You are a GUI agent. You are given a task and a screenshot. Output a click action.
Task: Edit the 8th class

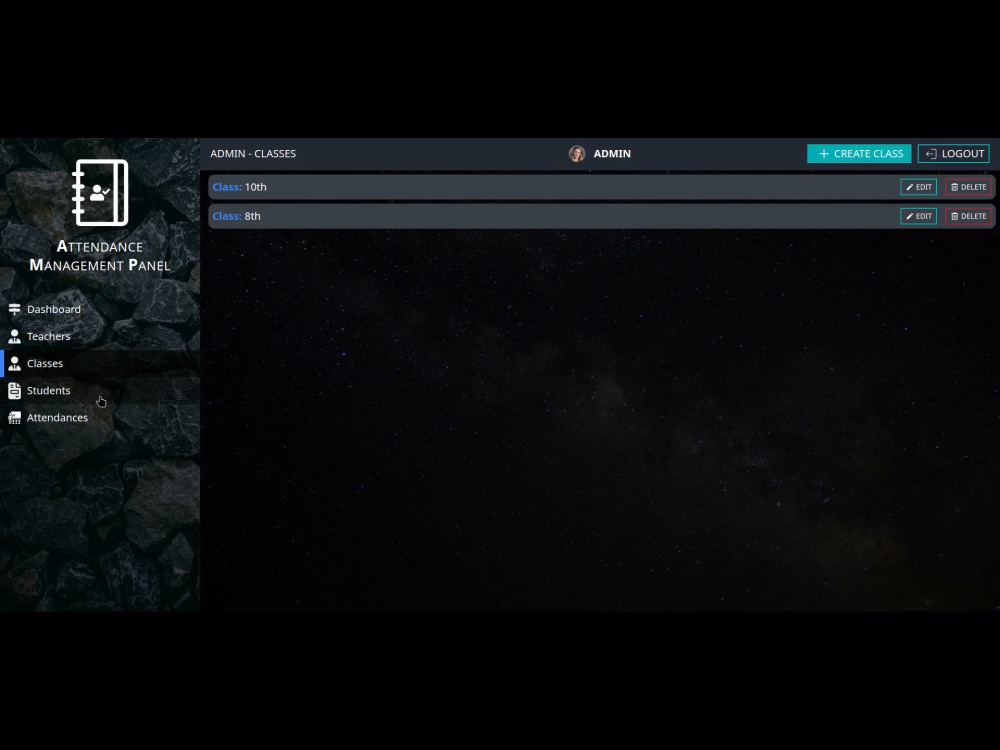[918, 216]
